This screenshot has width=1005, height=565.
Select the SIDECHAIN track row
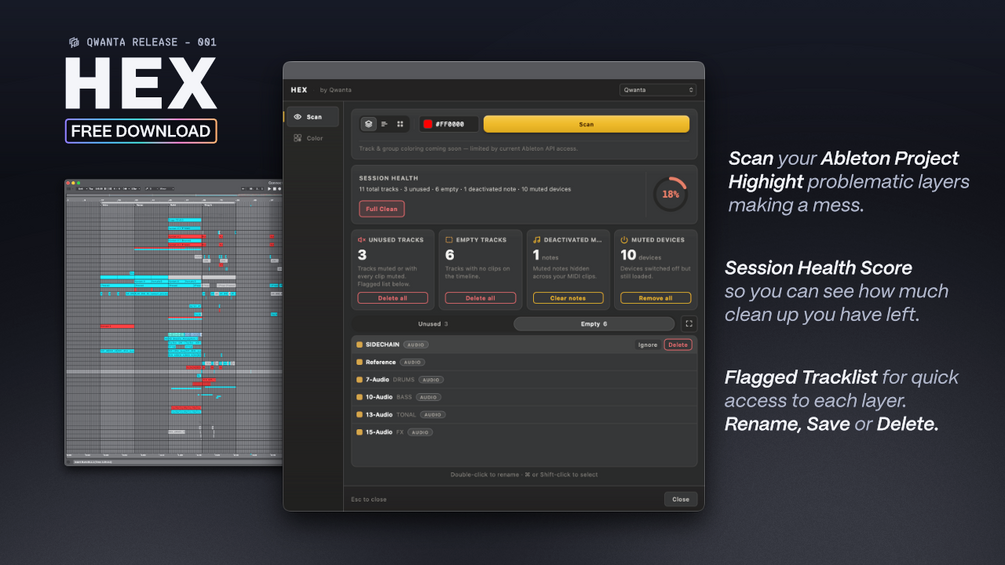(x=524, y=345)
